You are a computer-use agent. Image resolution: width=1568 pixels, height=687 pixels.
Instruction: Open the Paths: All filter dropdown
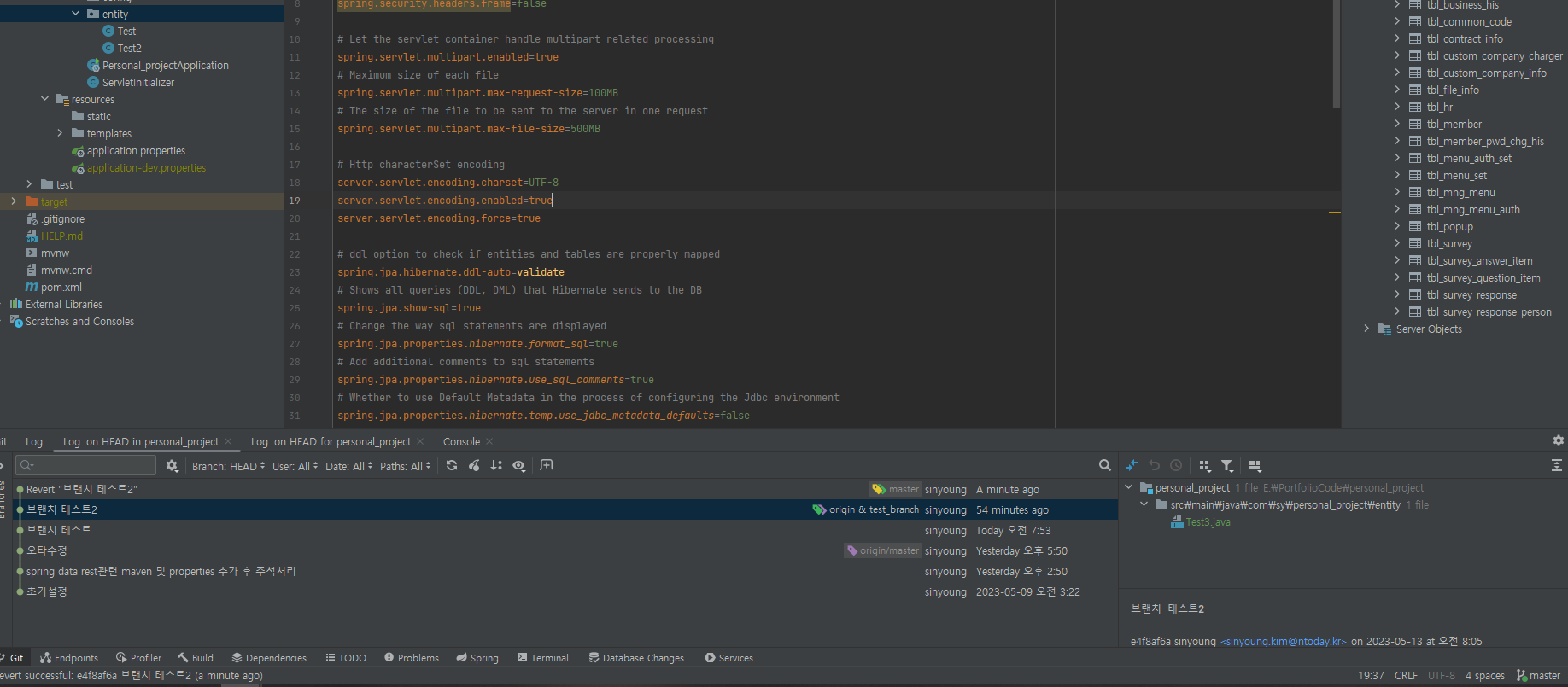pos(405,466)
